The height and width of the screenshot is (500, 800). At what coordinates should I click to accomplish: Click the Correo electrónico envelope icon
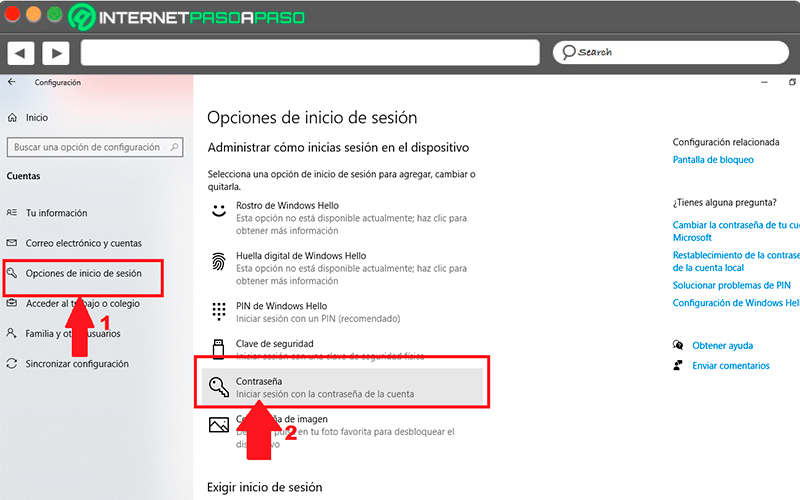tap(12, 242)
